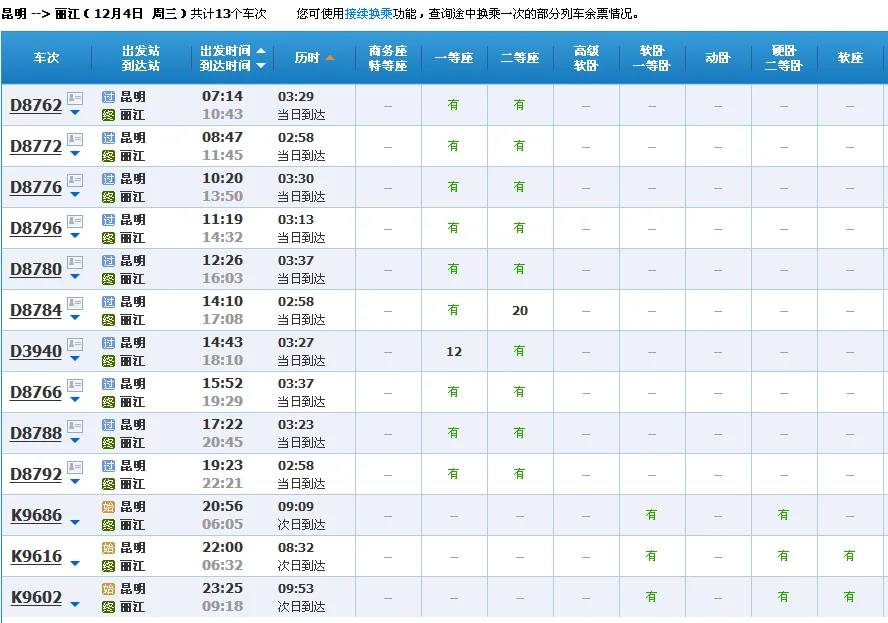The height and width of the screenshot is (623, 888).
Task: Toggle the orange sort arrow on 历时
Action: 330,56
